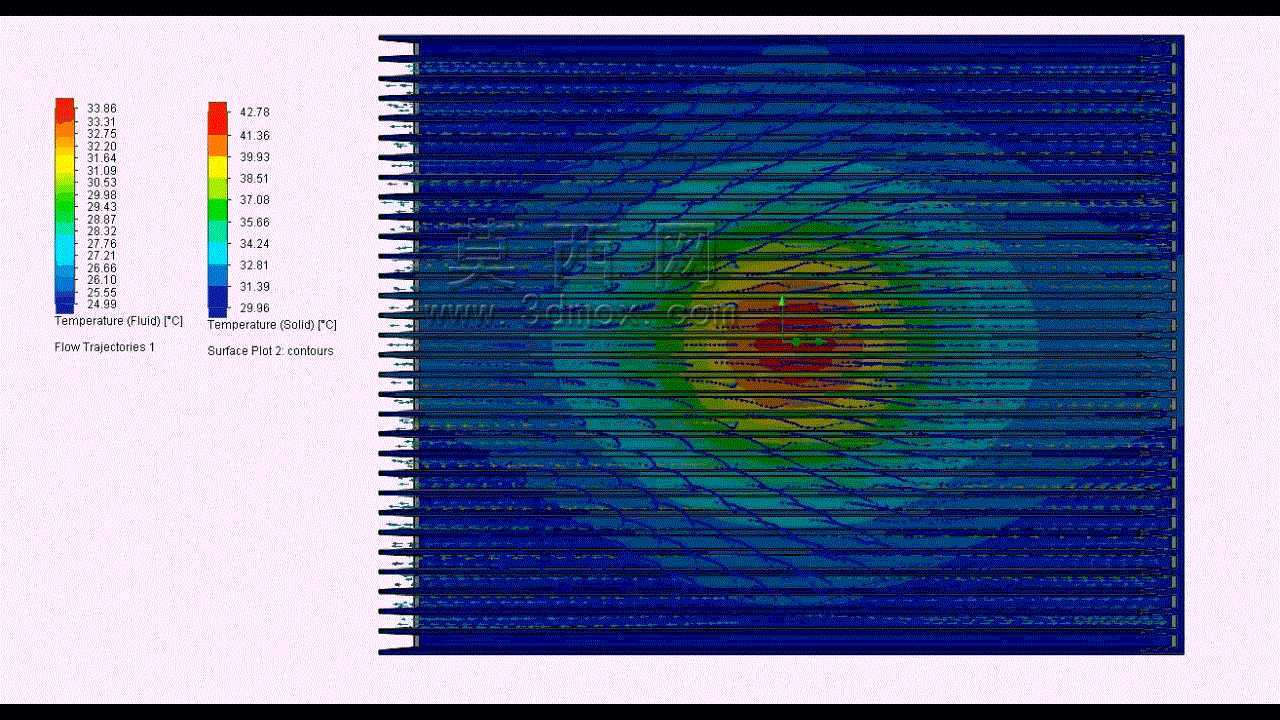The width and height of the screenshot is (1280, 720).
Task: Click minimum fluid legend value 24.99
Action: 102,305
